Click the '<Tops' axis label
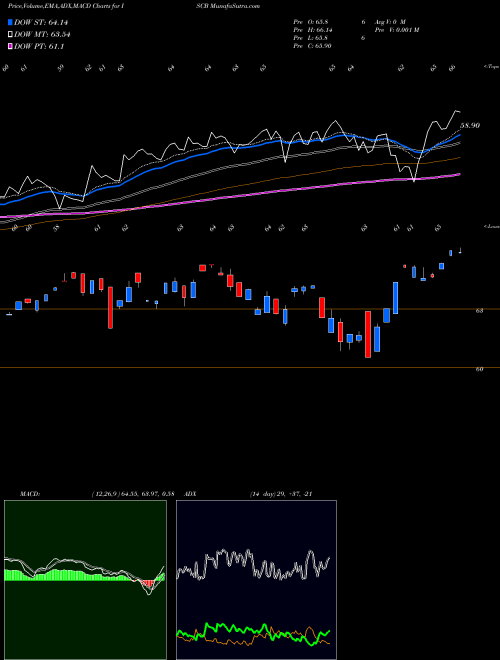The image size is (500, 660). tap(491, 67)
